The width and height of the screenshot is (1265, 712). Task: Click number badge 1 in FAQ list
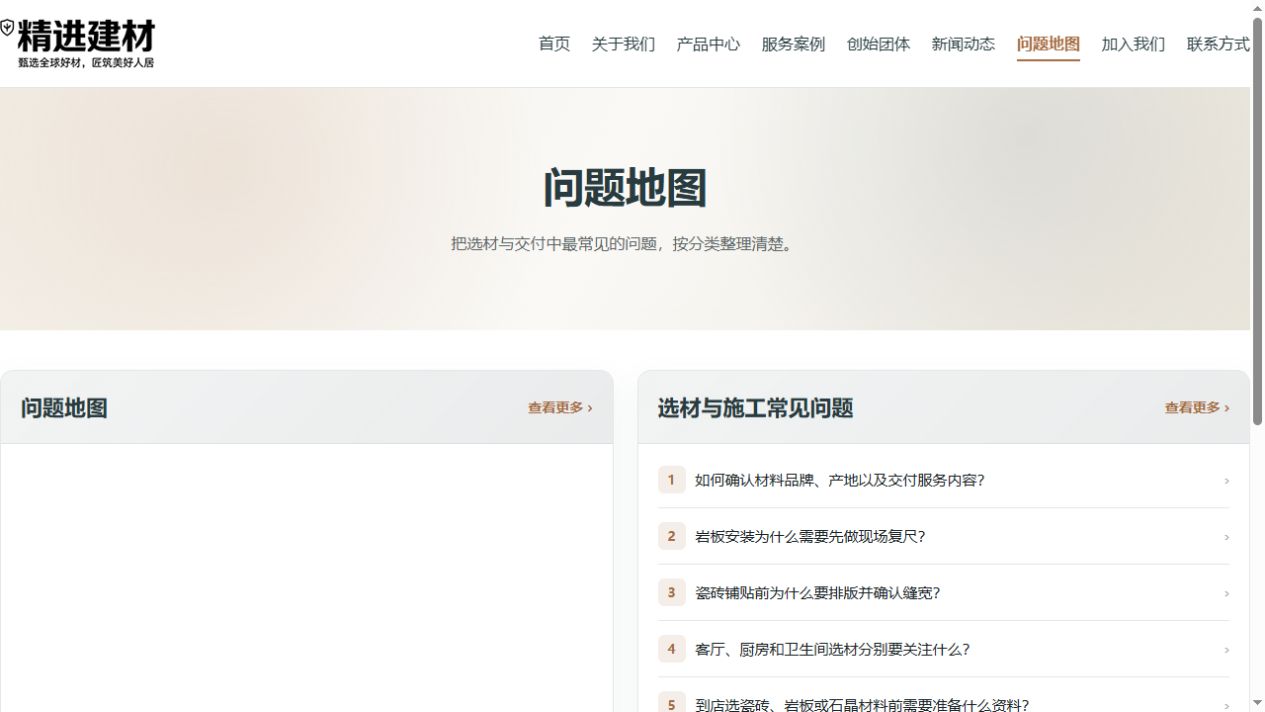pyautogui.click(x=671, y=480)
